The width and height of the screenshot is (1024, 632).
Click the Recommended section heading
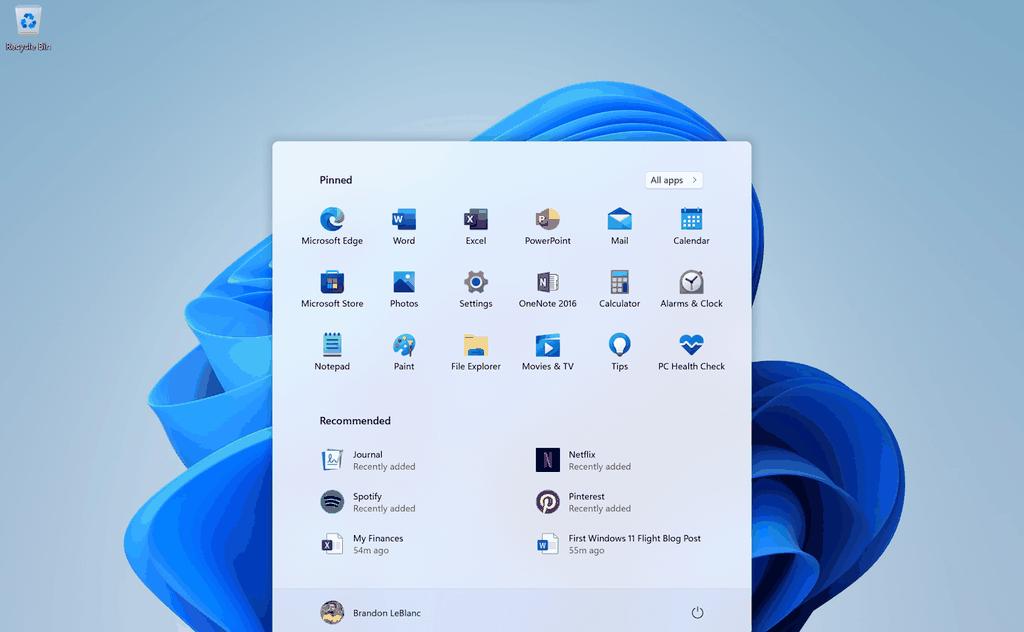[x=355, y=420]
